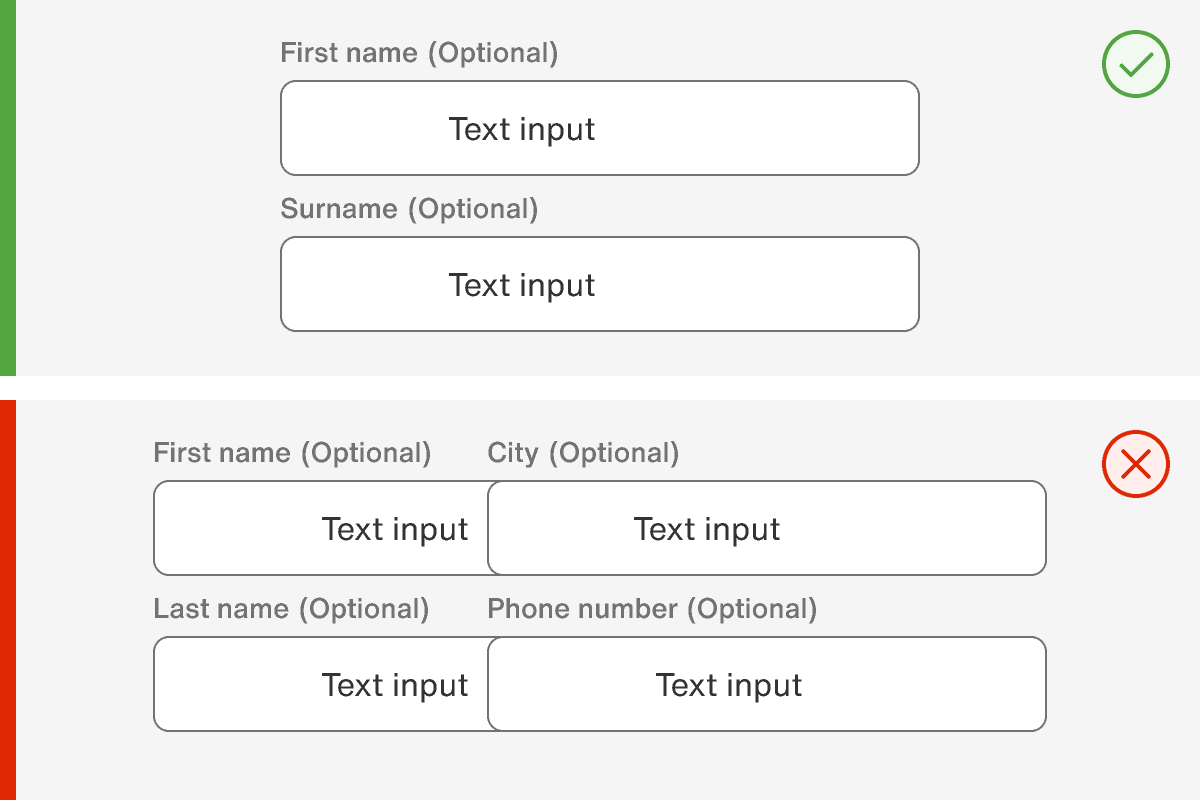Click the green checkmark circle icon
1200x800 pixels.
point(1135,65)
